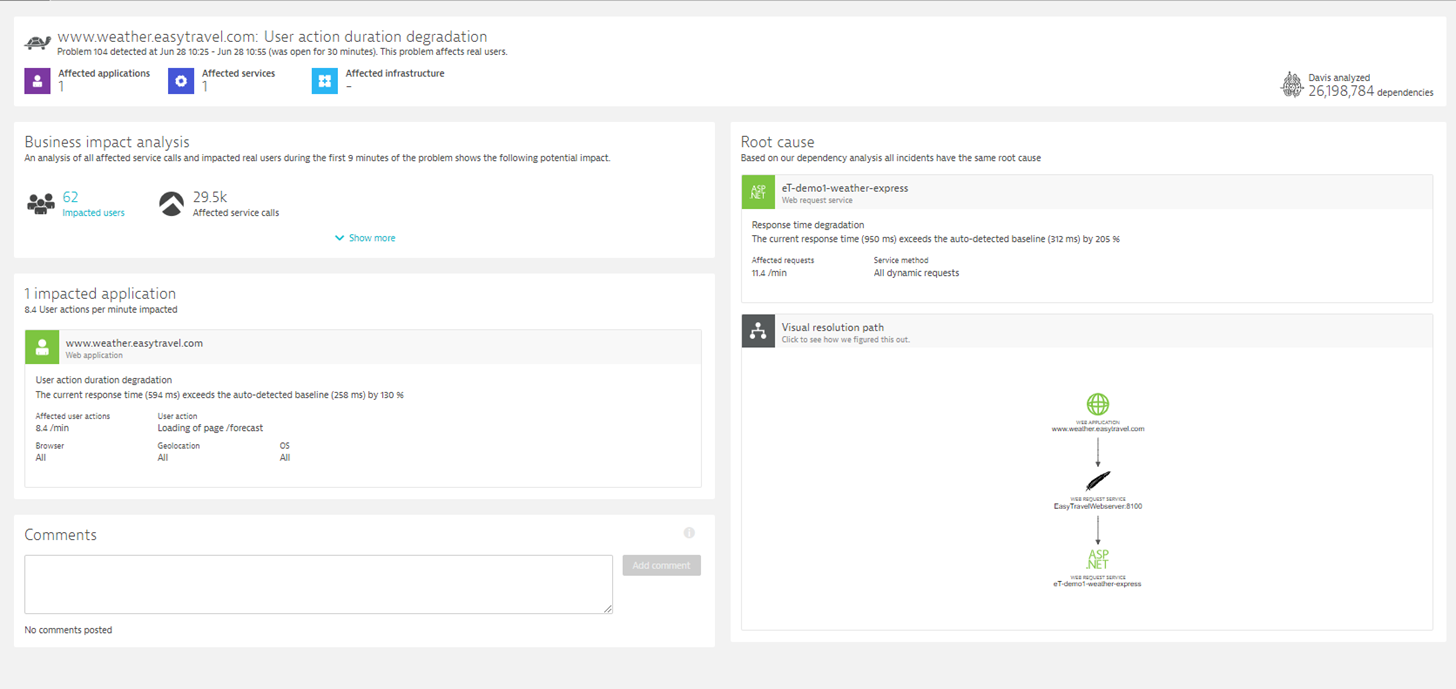Expand Show more in Business impact analysis
1456x689 pixels.
[365, 238]
